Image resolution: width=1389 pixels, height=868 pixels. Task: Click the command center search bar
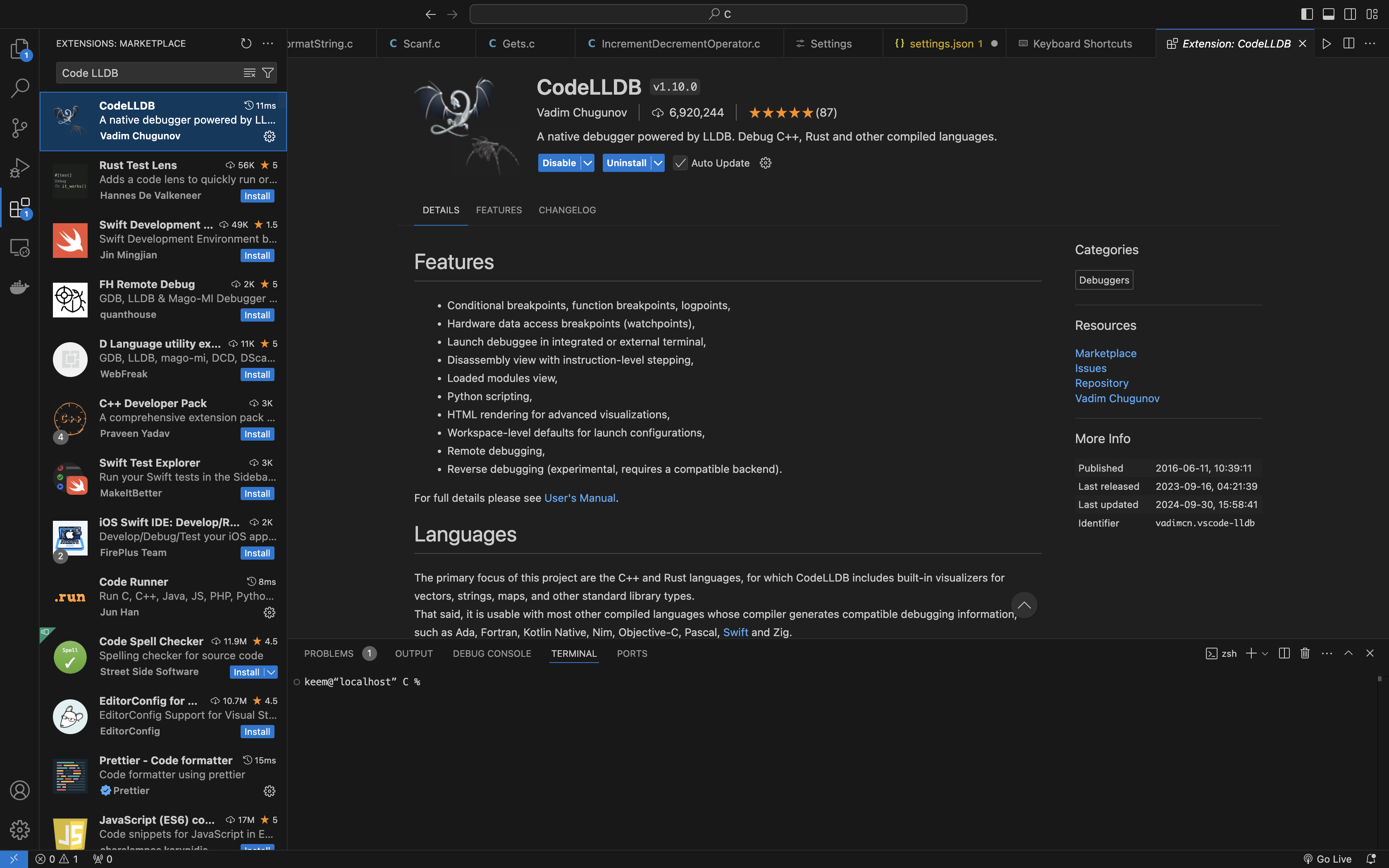718,14
